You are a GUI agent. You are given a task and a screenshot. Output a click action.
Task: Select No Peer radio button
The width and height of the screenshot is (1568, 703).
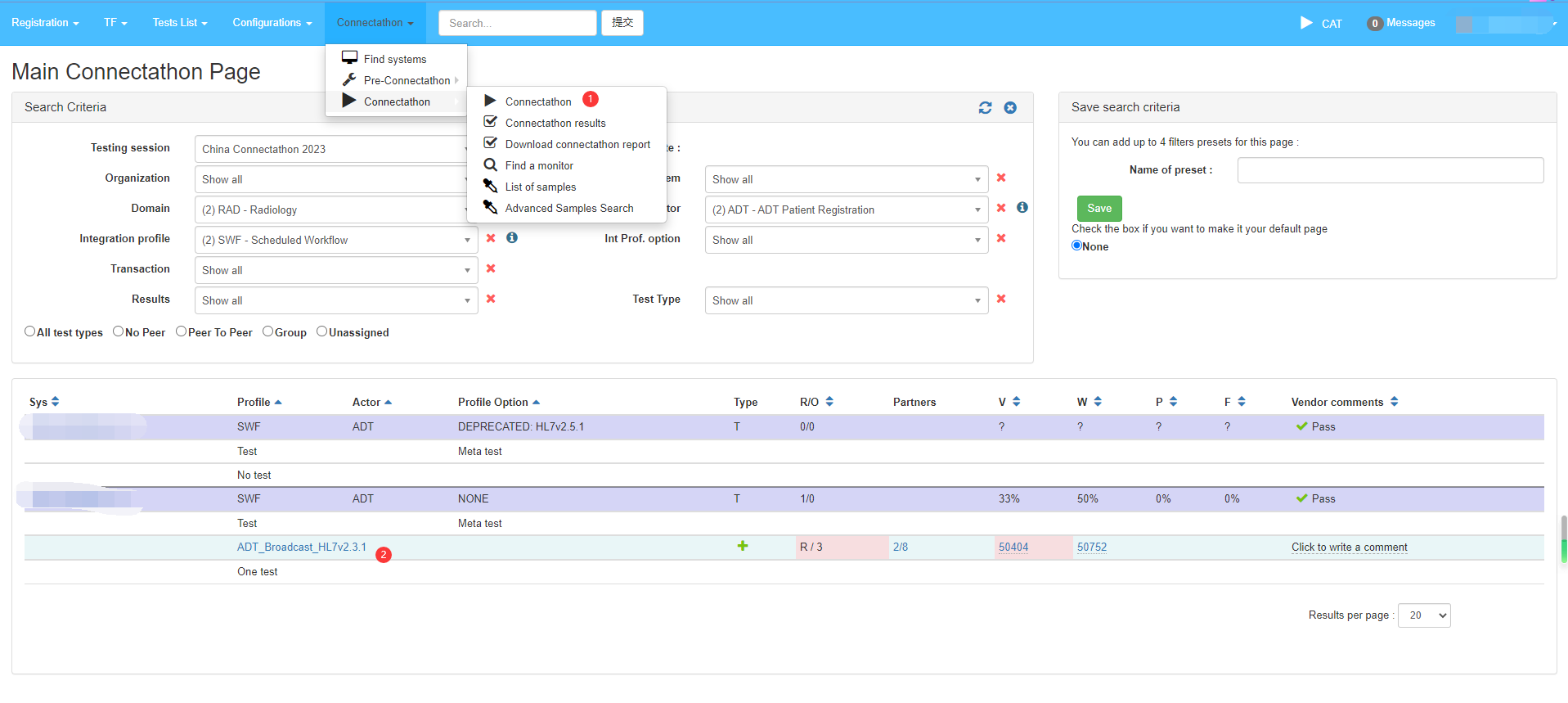(x=119, y=331)
